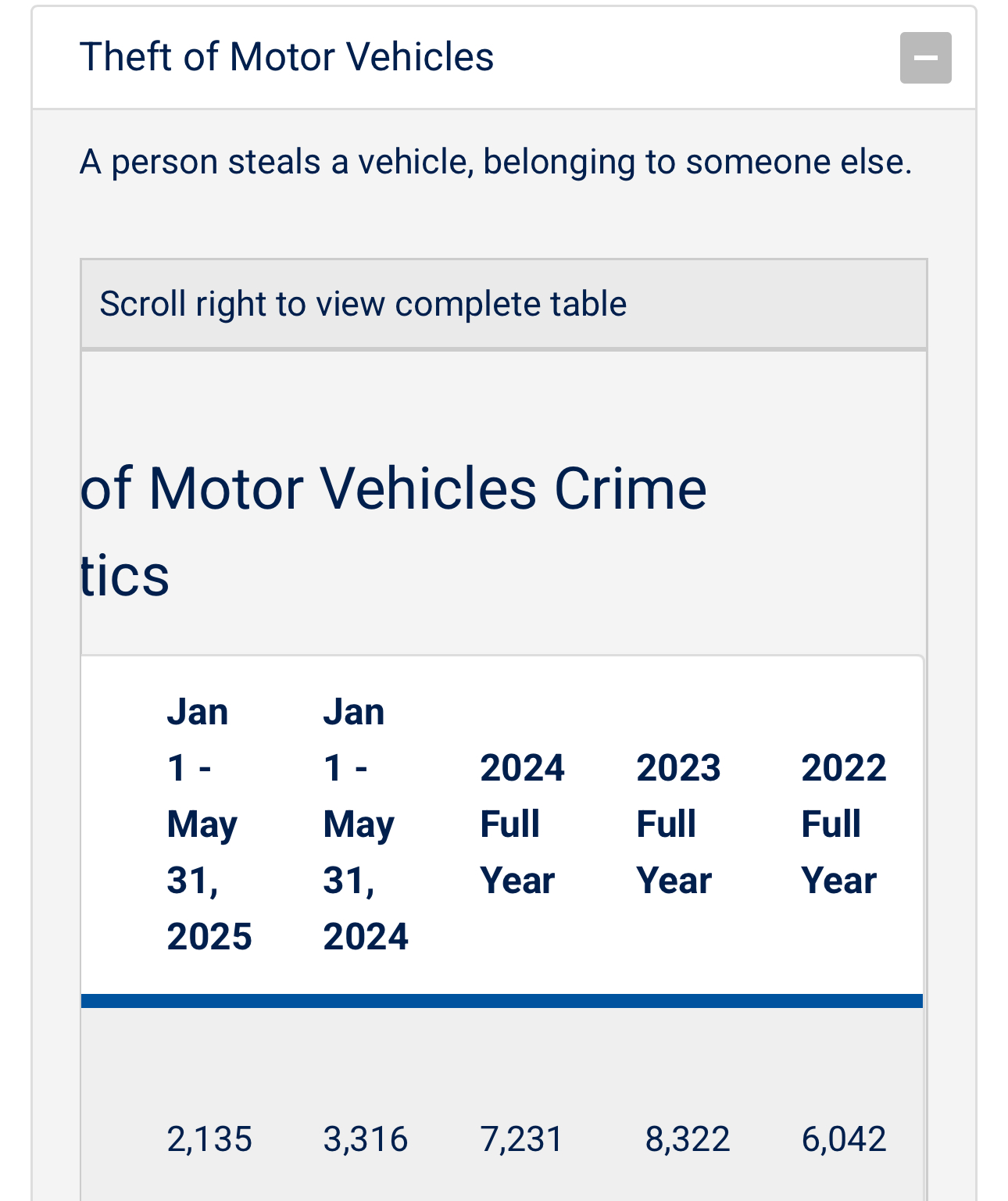Click the 2,135 table value
1008x1201 pixels.
[x=209, y=1139]
